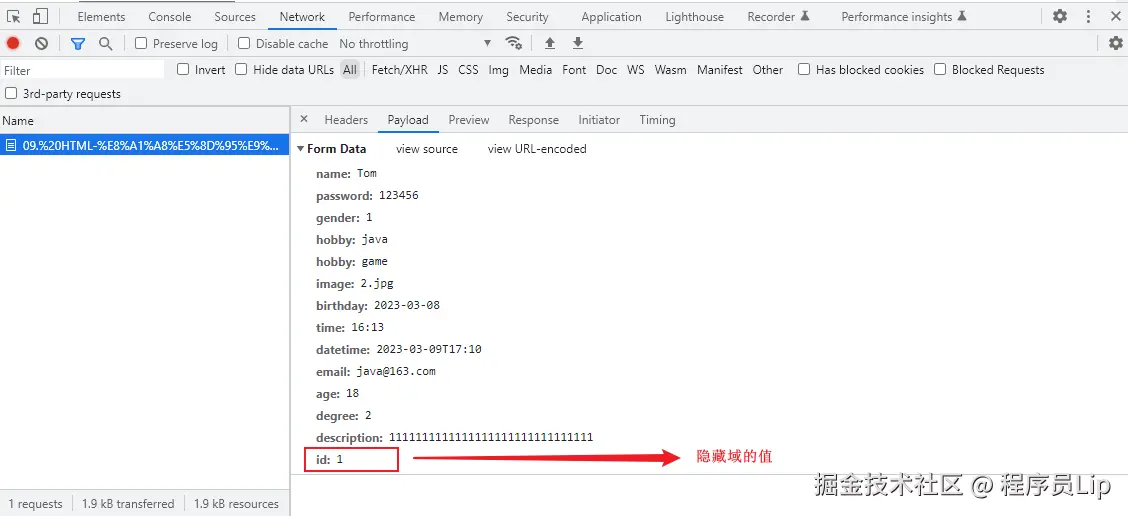Open DevTools settings gear in top bar
This screenshot has width=1128, height=516.
(x=1060, y=16)
